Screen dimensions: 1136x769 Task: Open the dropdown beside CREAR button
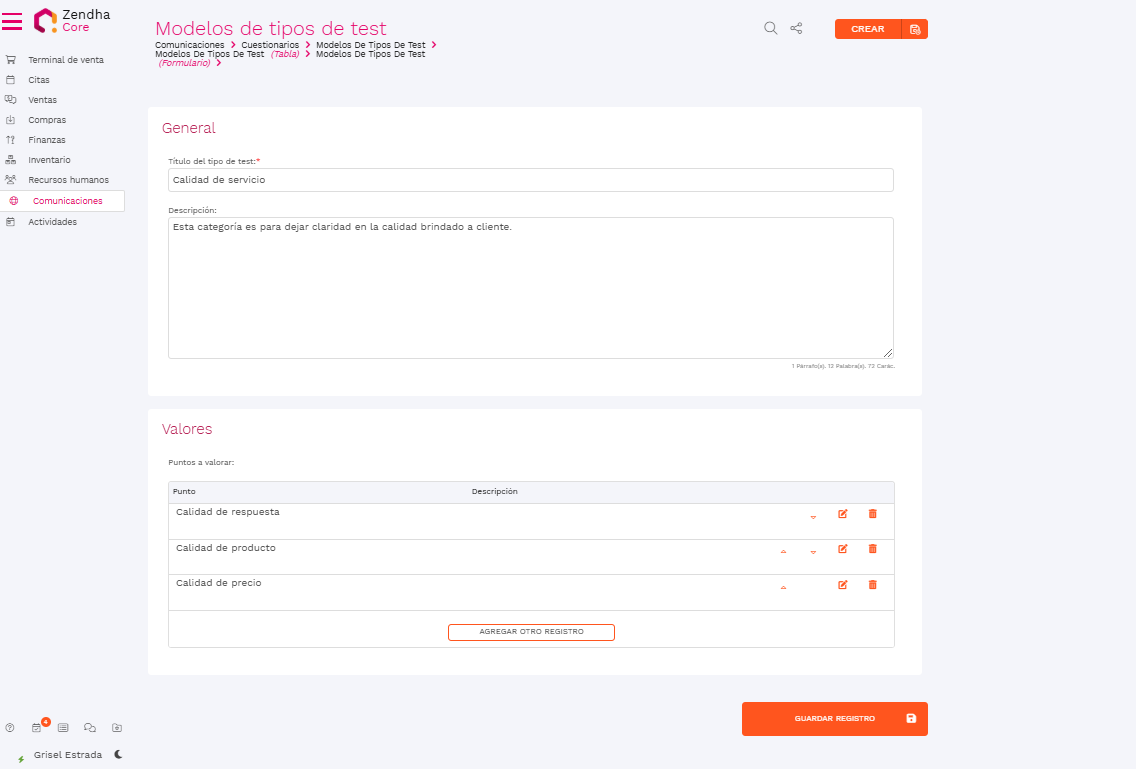[x=914, y=29]
